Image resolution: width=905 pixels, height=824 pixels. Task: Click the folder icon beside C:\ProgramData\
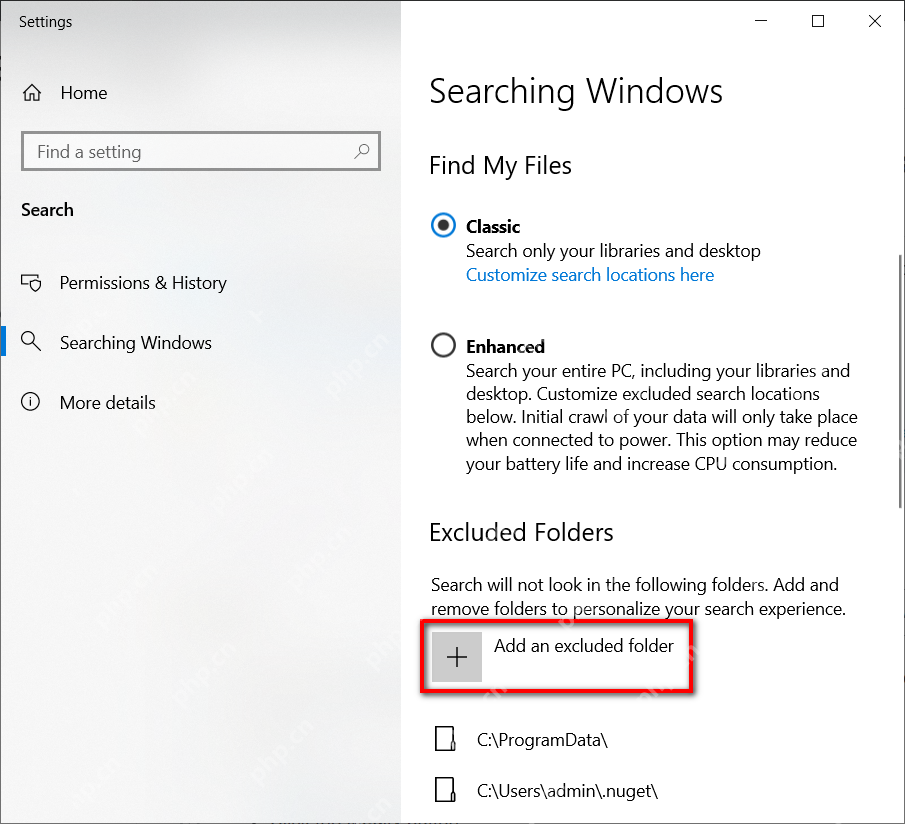pyautogui.click(x=445, y=739)
